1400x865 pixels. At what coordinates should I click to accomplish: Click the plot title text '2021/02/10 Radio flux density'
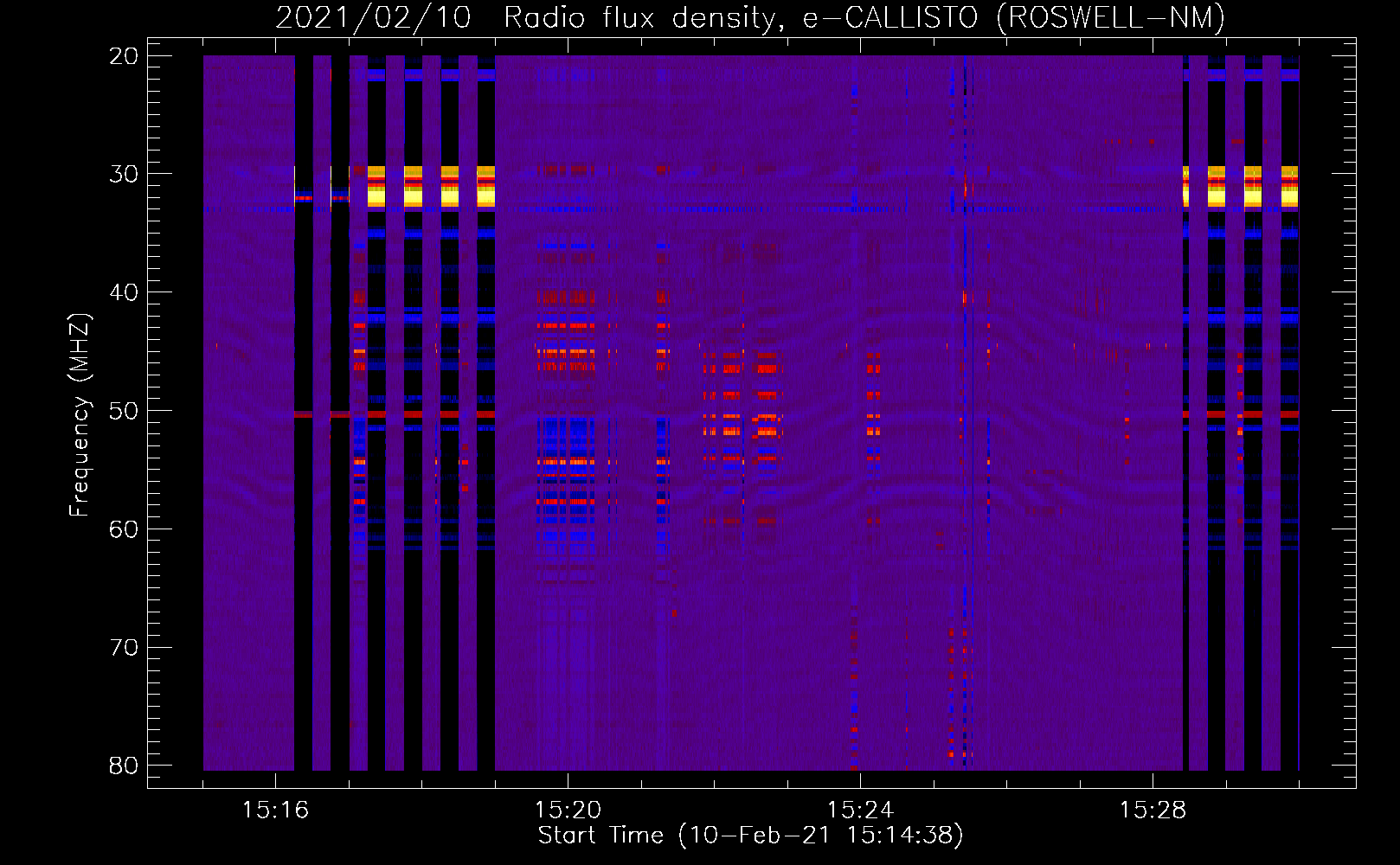527,18
